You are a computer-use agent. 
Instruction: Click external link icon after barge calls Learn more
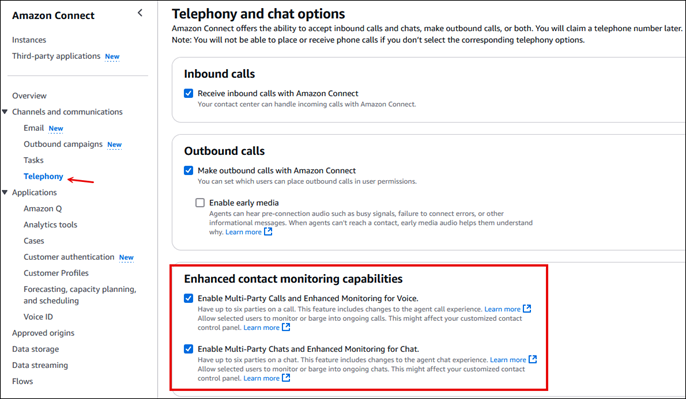pos(286,327)
